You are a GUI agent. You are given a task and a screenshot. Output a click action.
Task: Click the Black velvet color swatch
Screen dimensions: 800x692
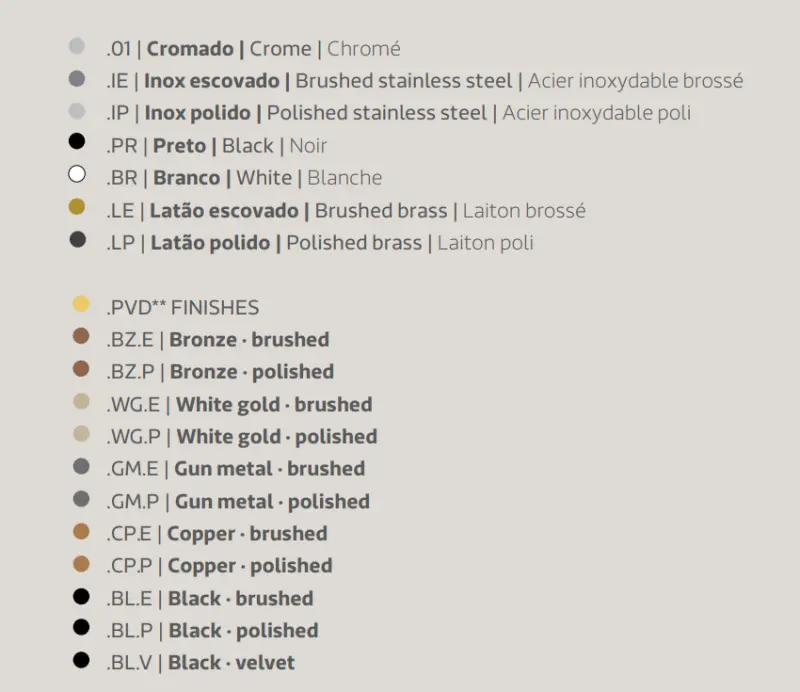(81, 660)
